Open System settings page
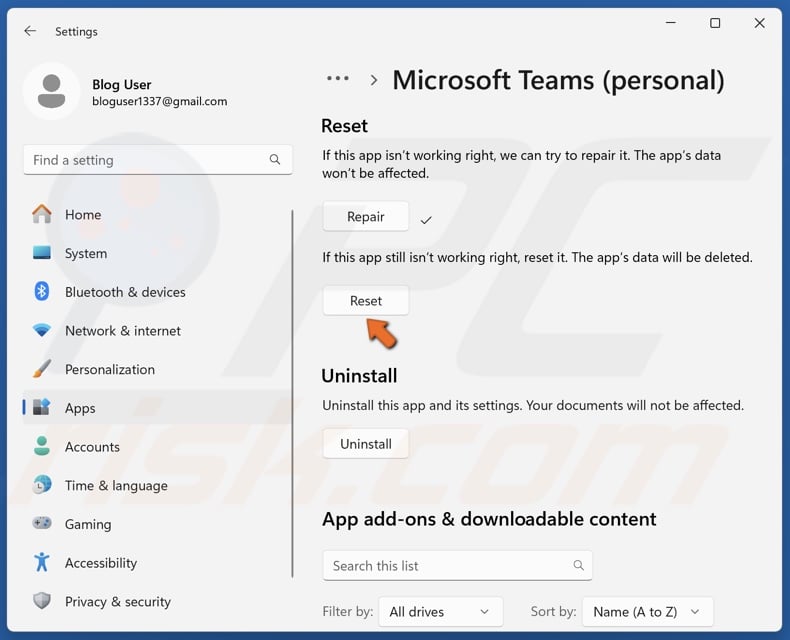 (156, 253)
